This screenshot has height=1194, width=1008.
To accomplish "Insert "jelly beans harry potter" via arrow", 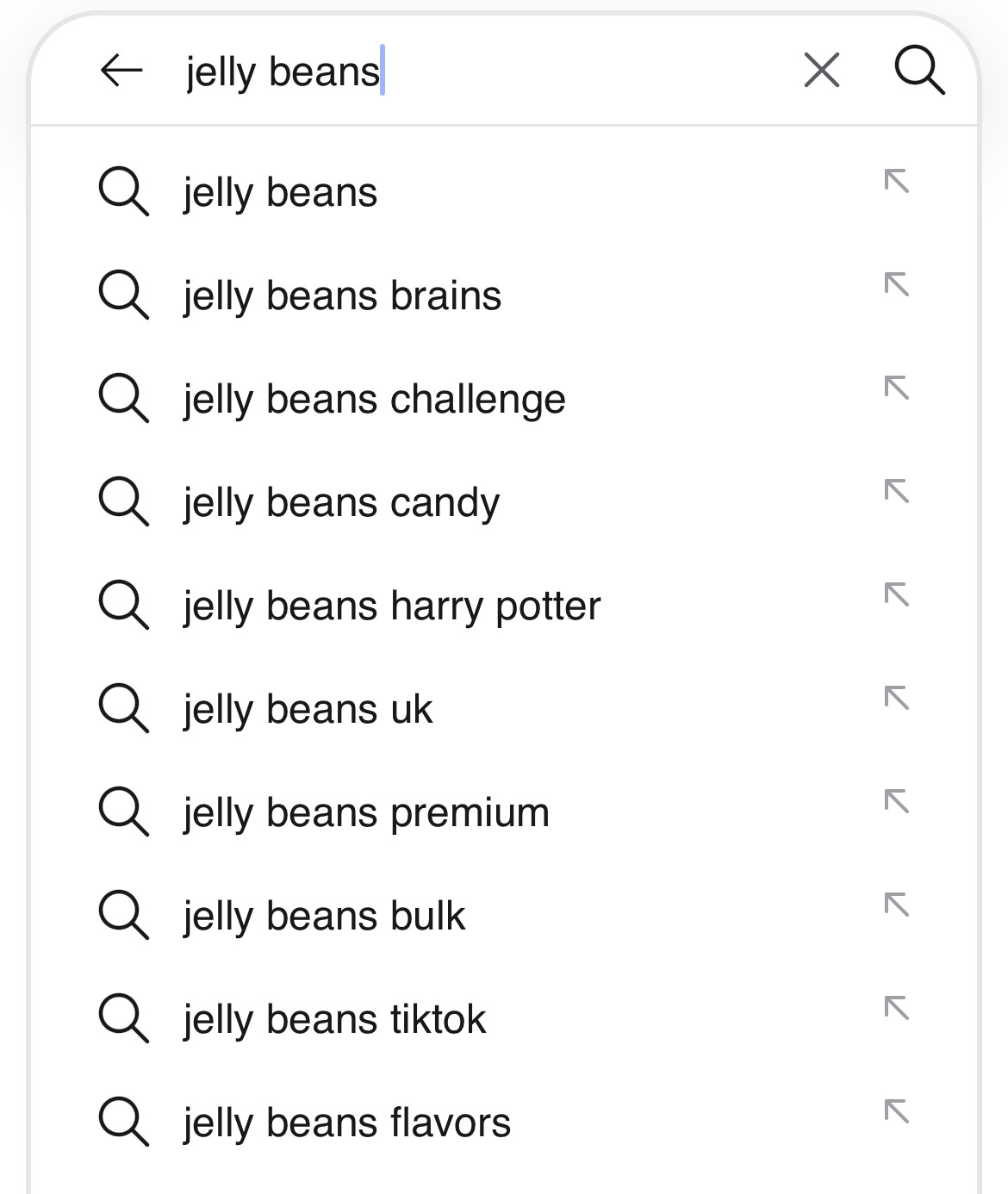I will [x=897, y=595].
